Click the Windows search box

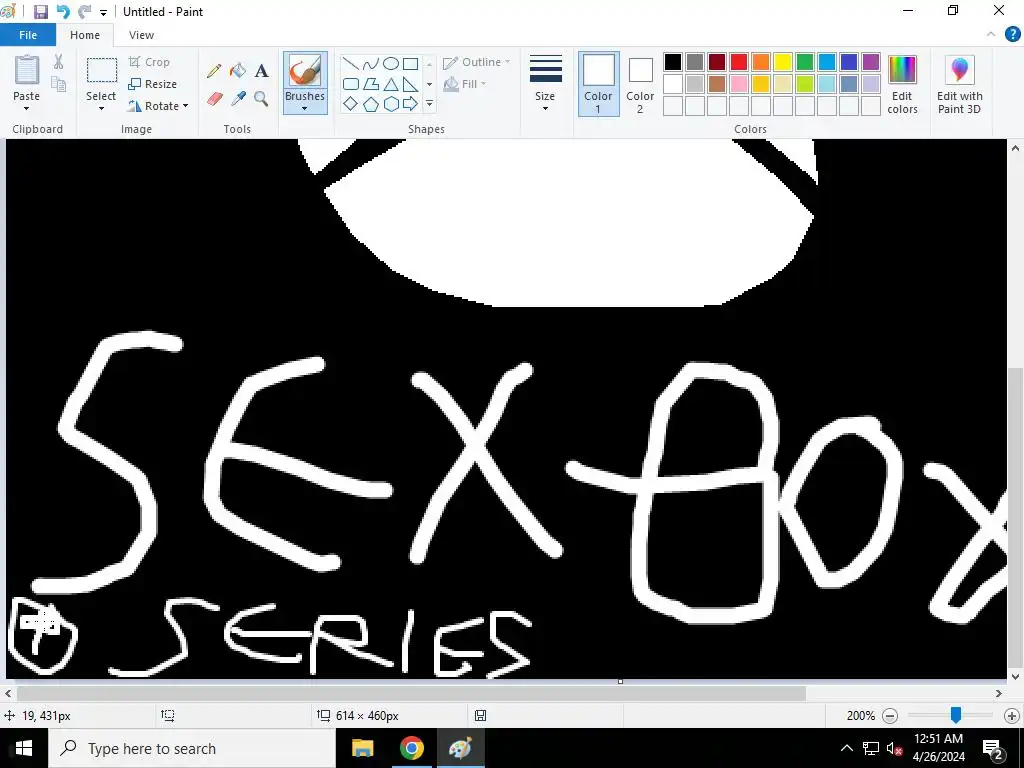point(192,748)
